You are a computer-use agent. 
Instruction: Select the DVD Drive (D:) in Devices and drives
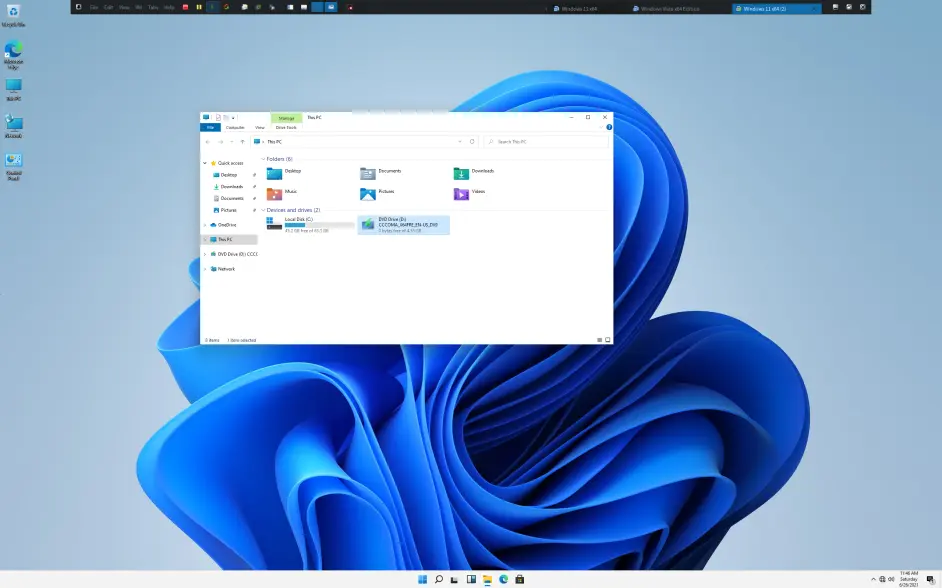click(x=403, y=225)
